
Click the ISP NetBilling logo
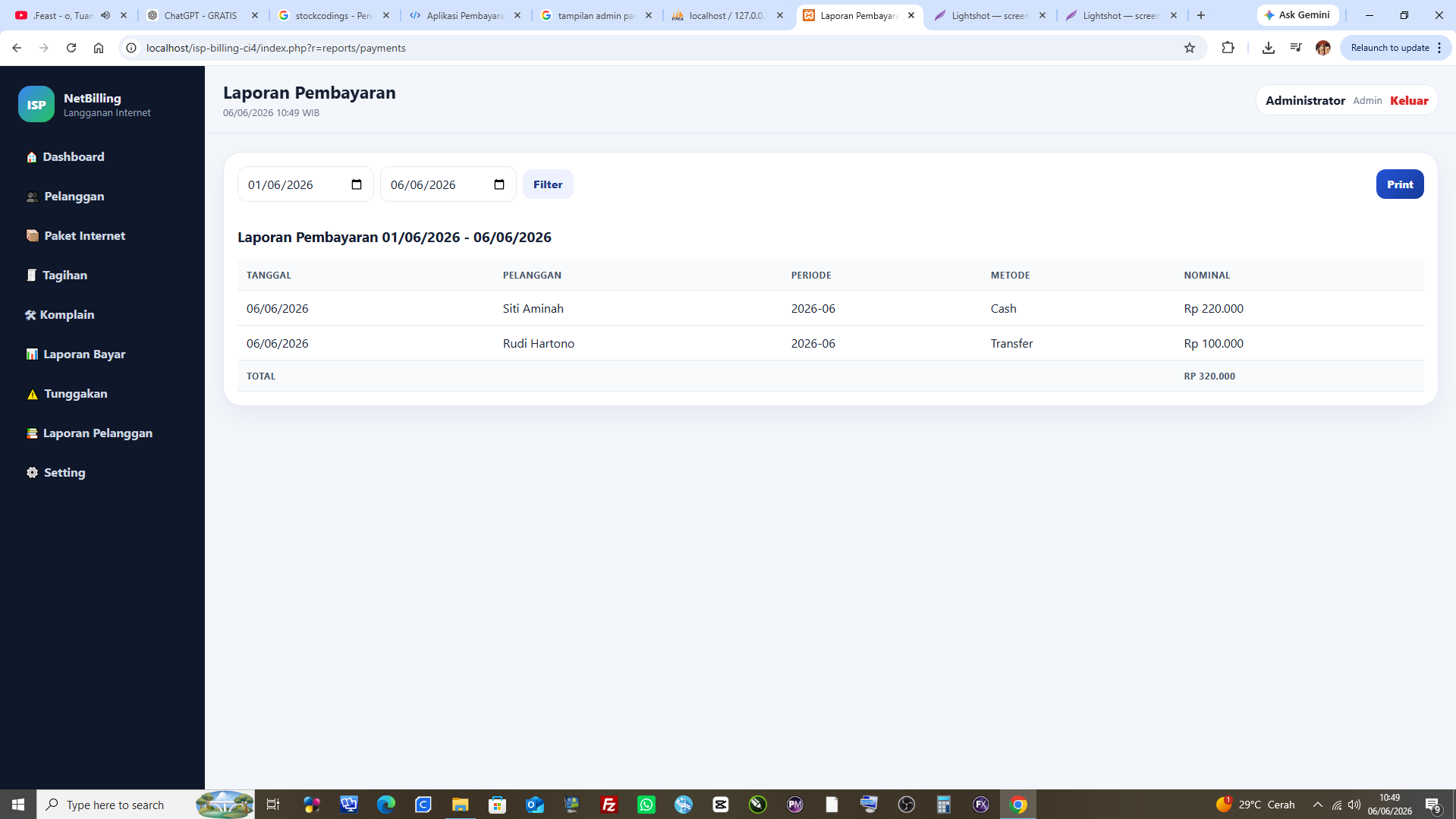click(36, 104)
